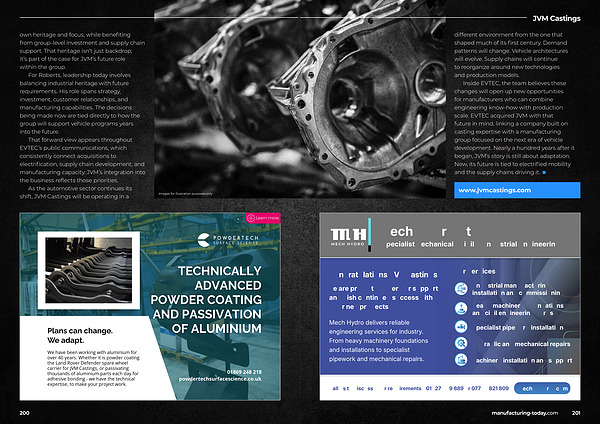Click the framed aluminium parts photo
This screenshot has height=424, width=600.
pyautogui.click(x=89, y=270)
